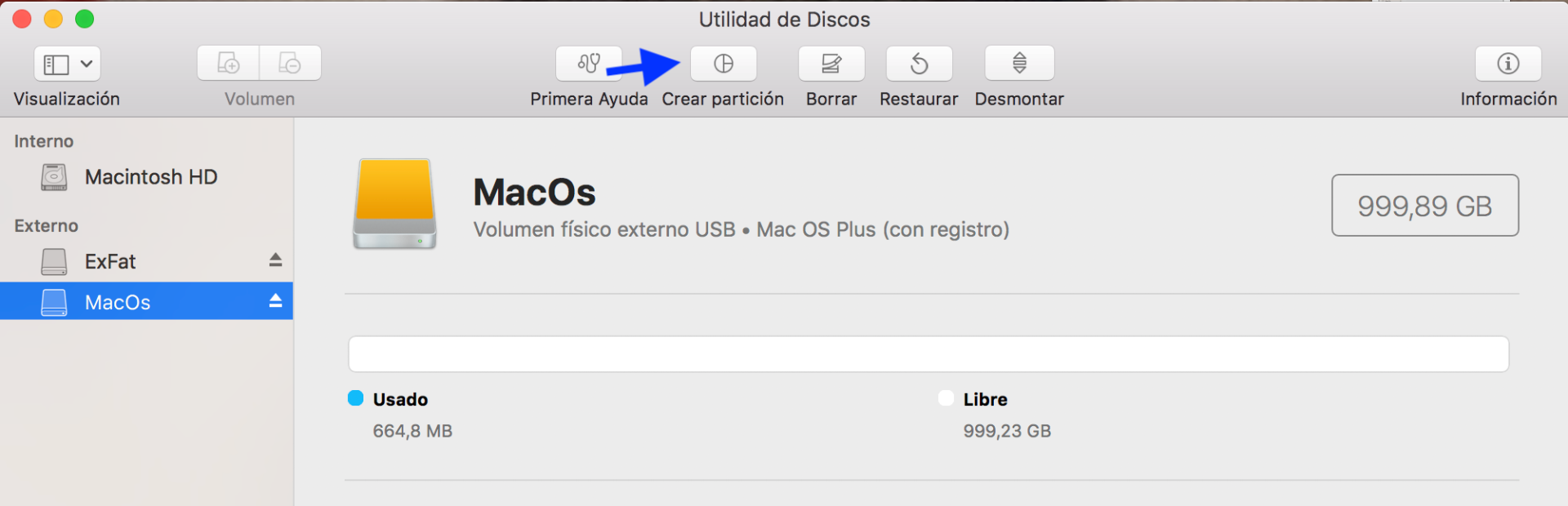This screenshot has width=1568, height=506.
Task: Click the First Aid (Primera Ayuda) stethoscope icon
Action: [588, 64]
